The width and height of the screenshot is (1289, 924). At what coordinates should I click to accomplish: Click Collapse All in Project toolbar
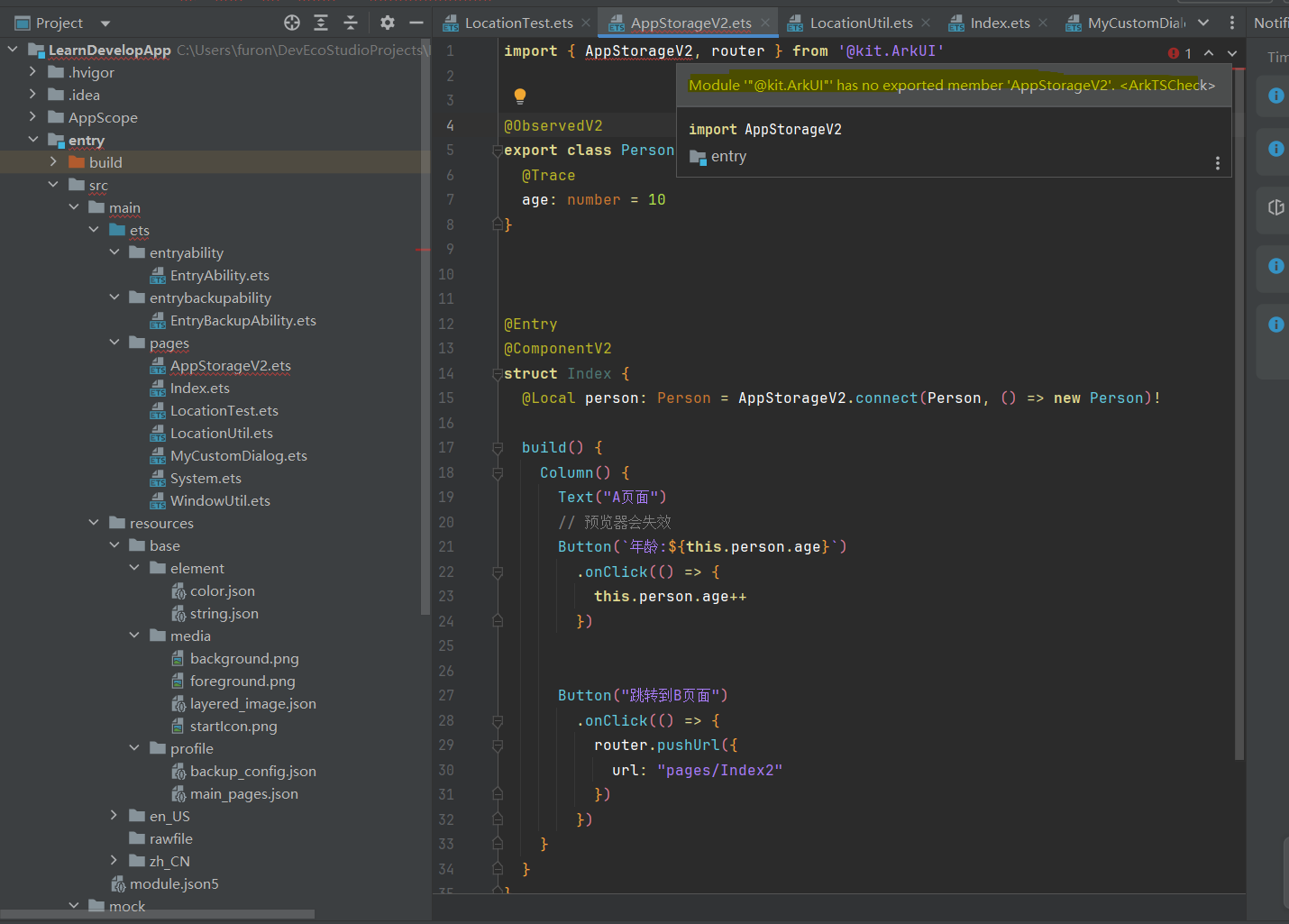351,23
